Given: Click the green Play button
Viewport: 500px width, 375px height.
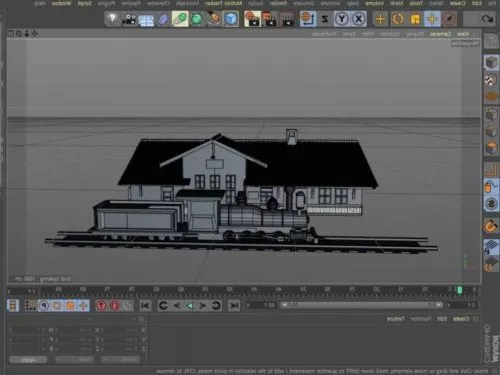Looking at the screenshot, I should pos(190,305).
